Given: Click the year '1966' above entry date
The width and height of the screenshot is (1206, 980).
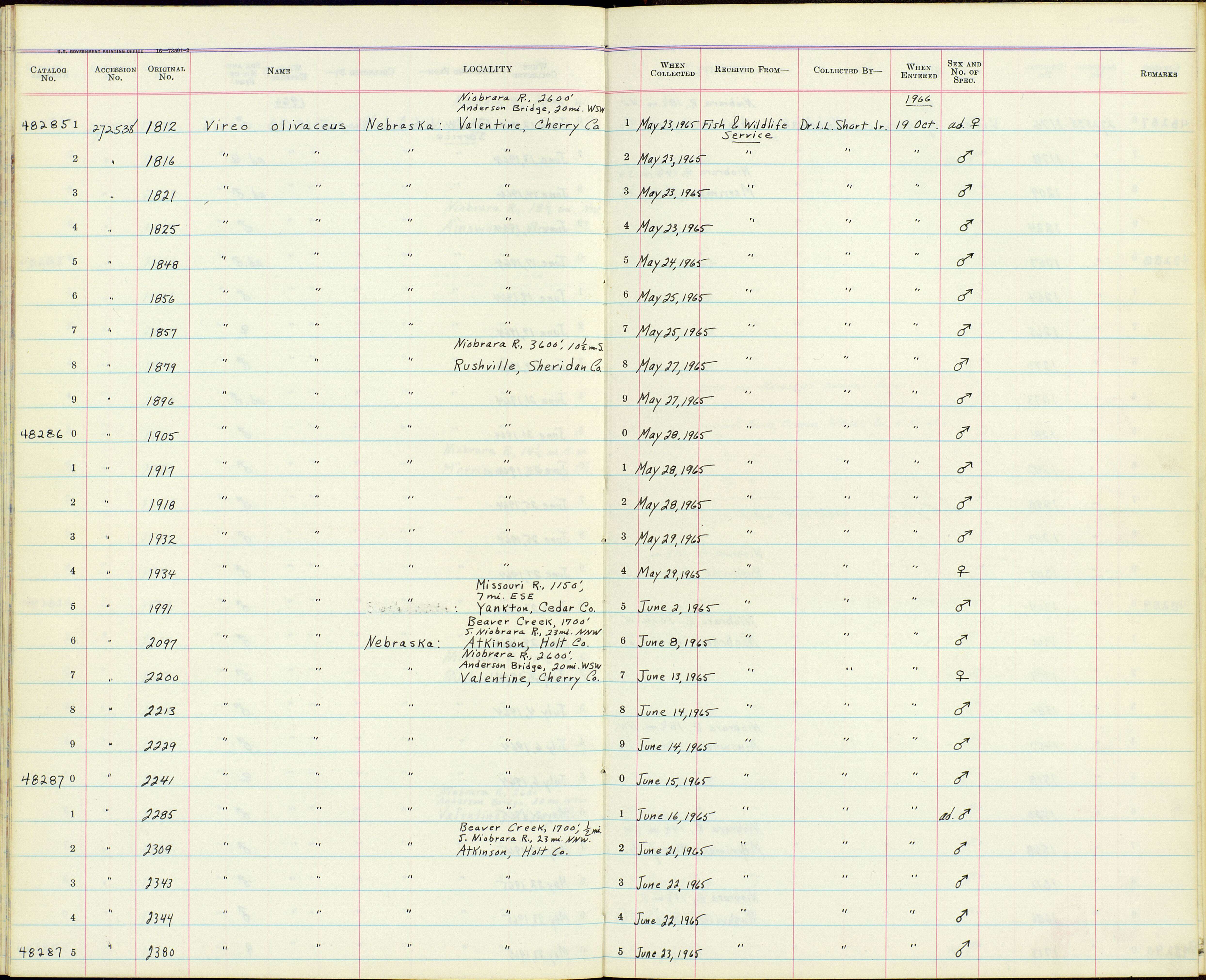Looking at the screenshot, I should click(x=918, y=100).
